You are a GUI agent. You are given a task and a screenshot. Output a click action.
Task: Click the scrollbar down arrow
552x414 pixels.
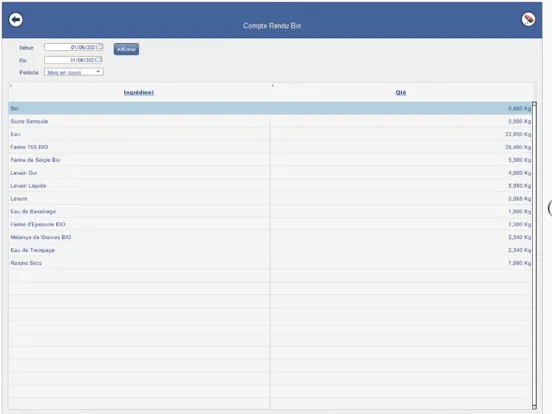534,407
